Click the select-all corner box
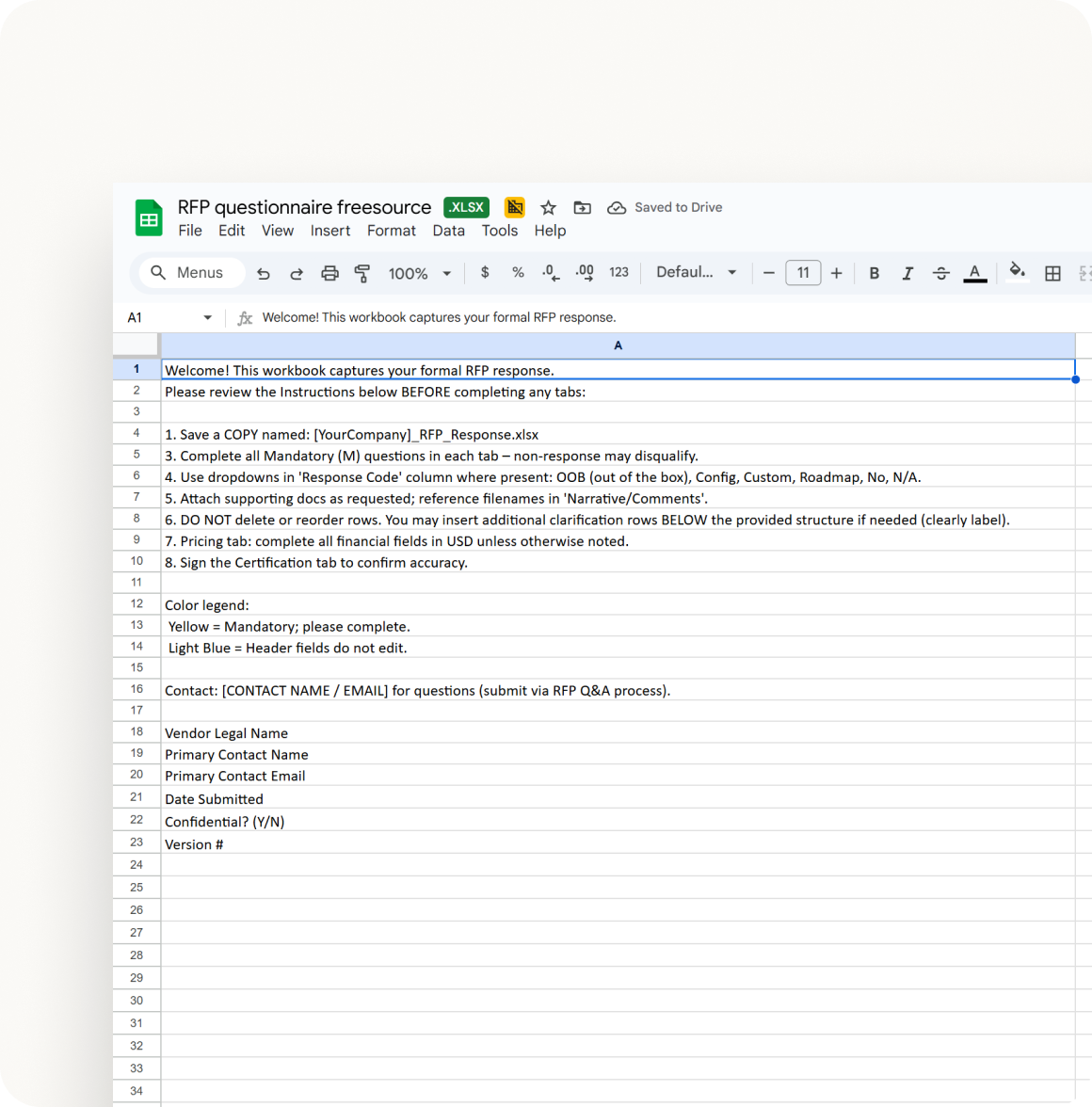 pyautogui.click(x=136, y=345)
